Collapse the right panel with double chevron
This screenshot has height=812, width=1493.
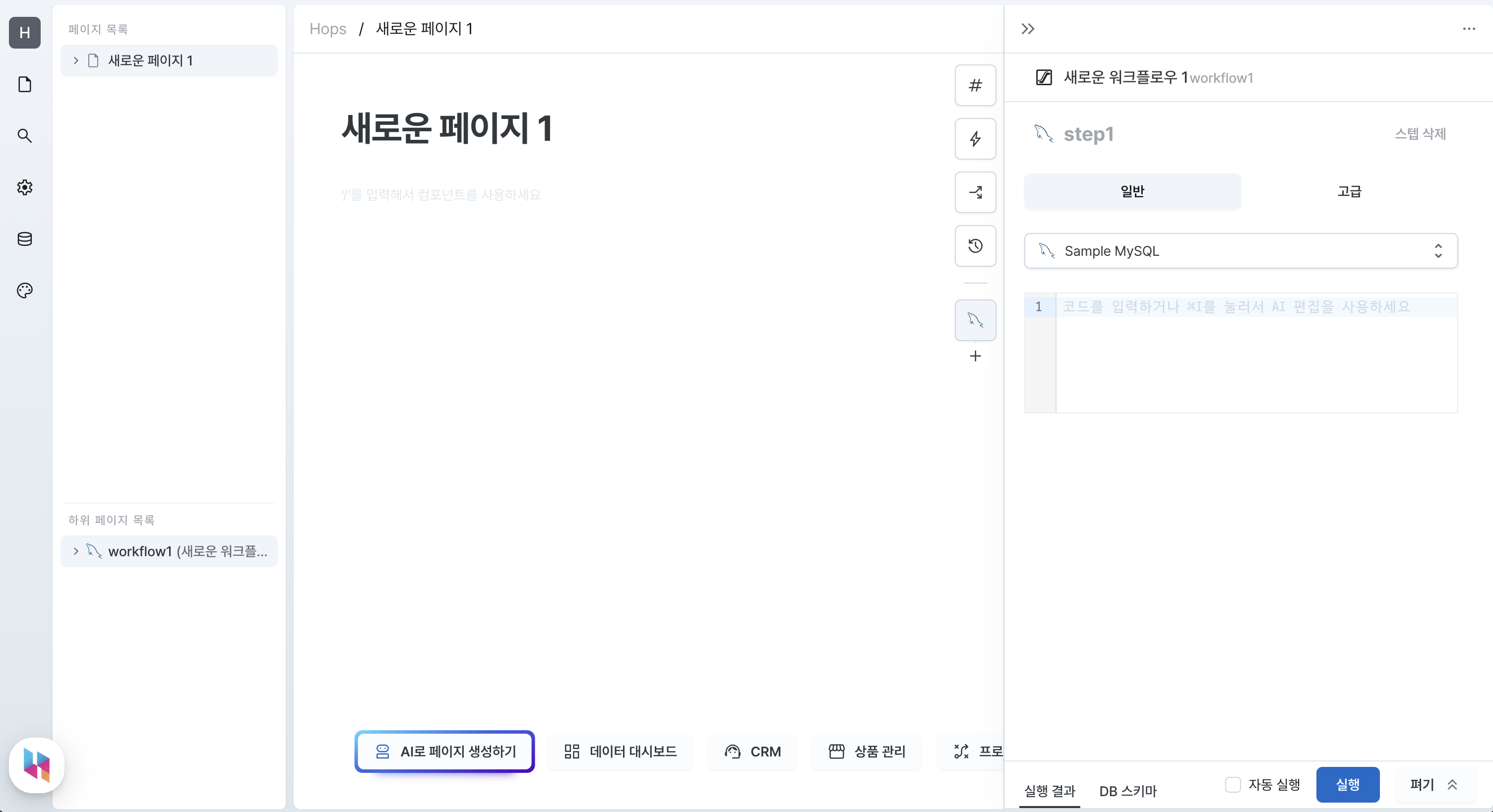1028,29
